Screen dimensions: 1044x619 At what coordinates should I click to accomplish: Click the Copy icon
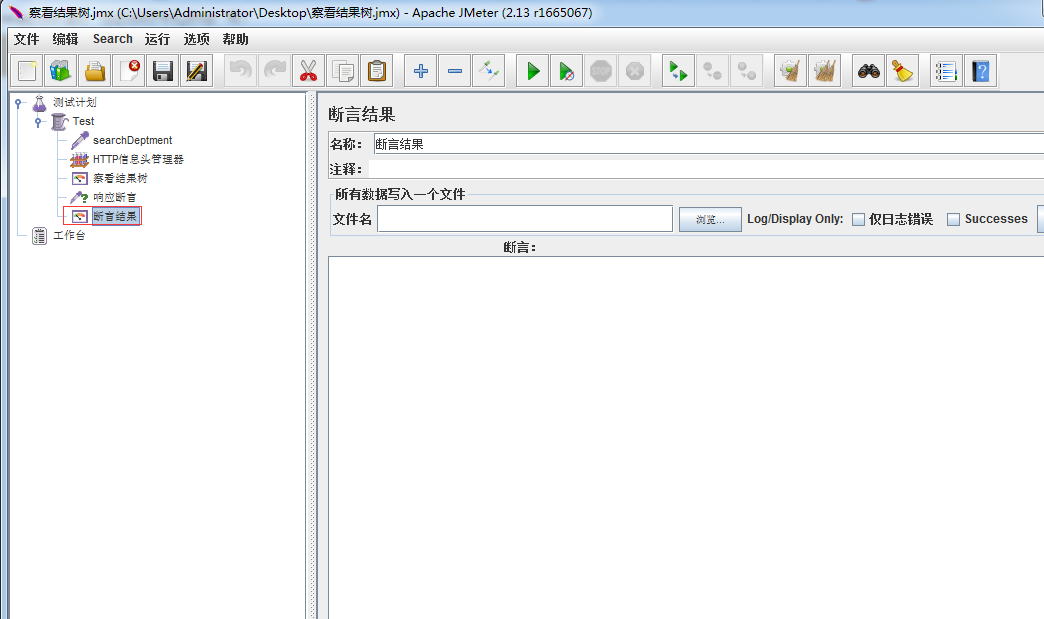343,71
